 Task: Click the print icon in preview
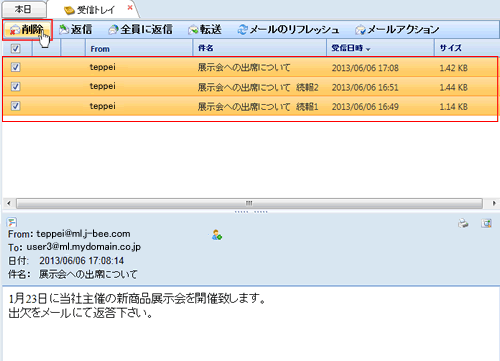[x=463, y=223]
